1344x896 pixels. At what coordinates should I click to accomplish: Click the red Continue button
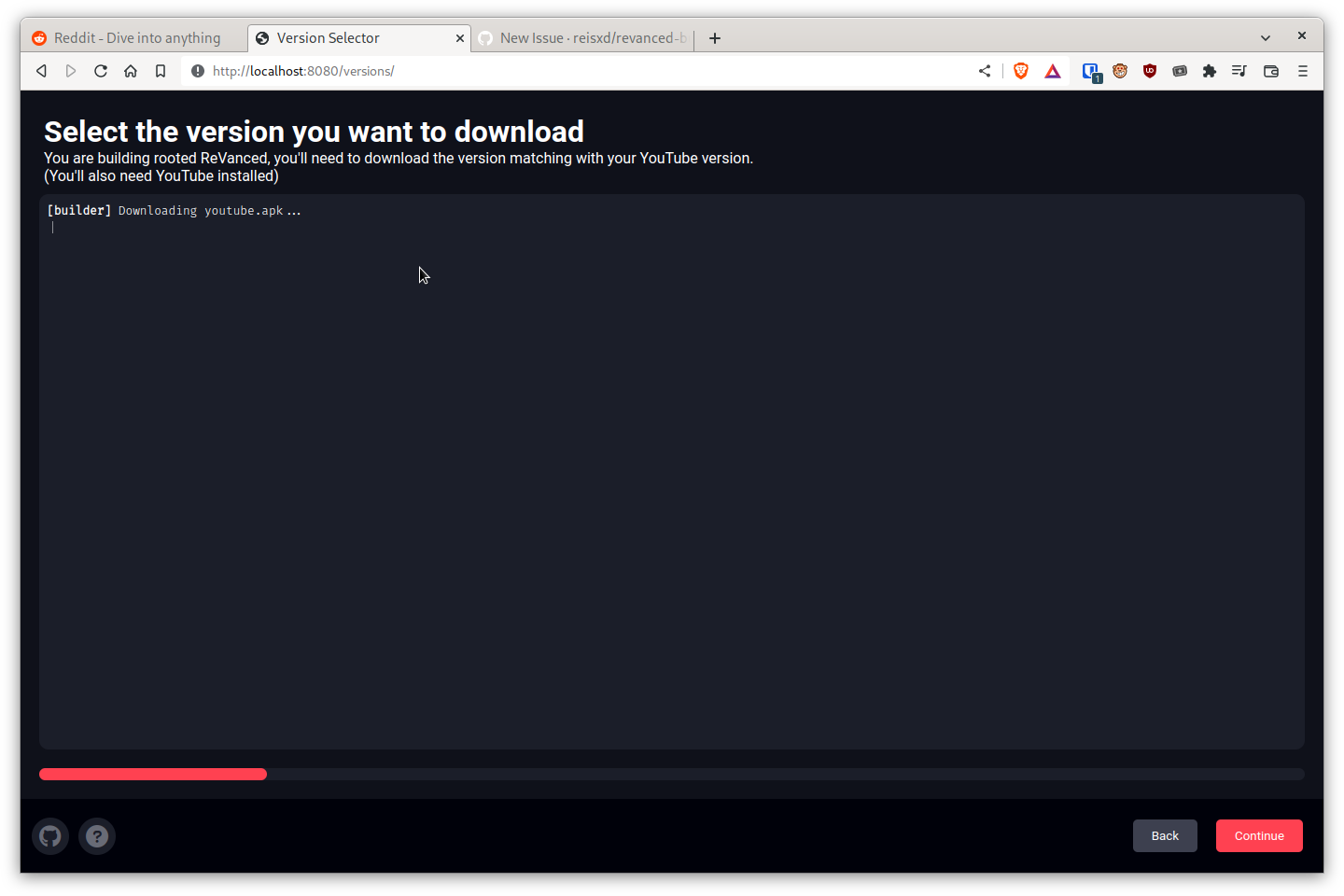[x=1259, y=836]
